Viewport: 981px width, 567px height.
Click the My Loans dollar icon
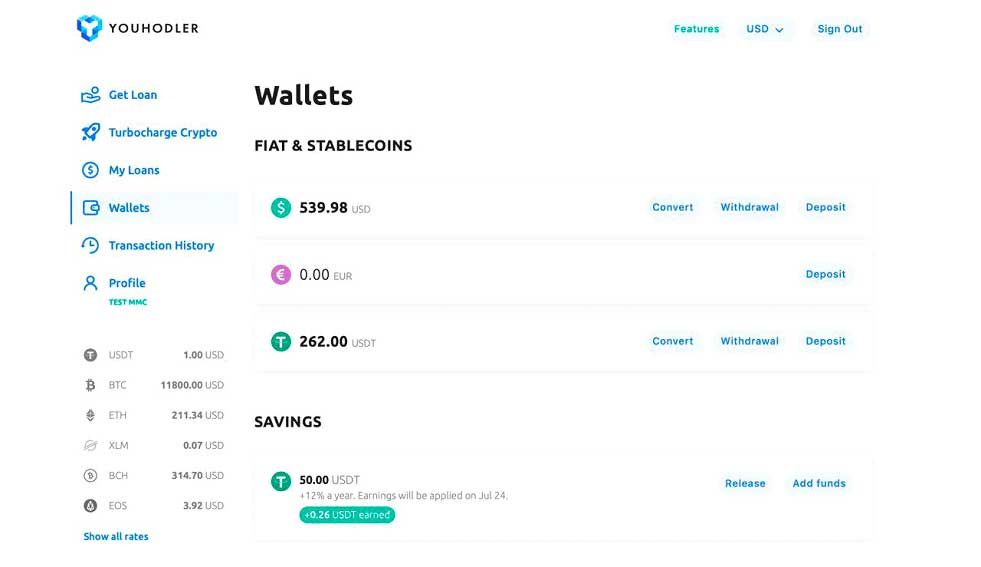[91, 170]
